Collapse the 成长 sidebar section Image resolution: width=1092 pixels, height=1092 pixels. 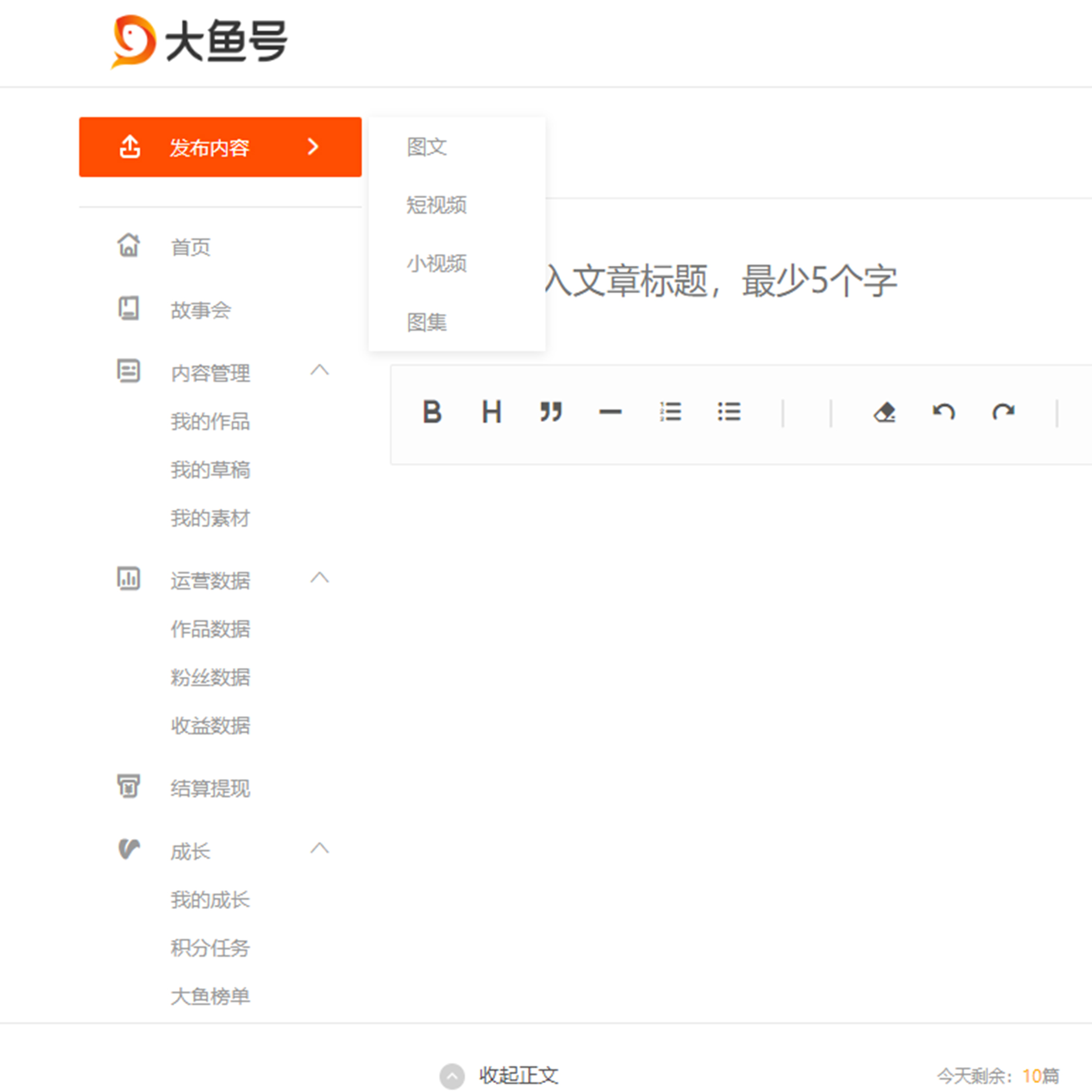(320, 849)
